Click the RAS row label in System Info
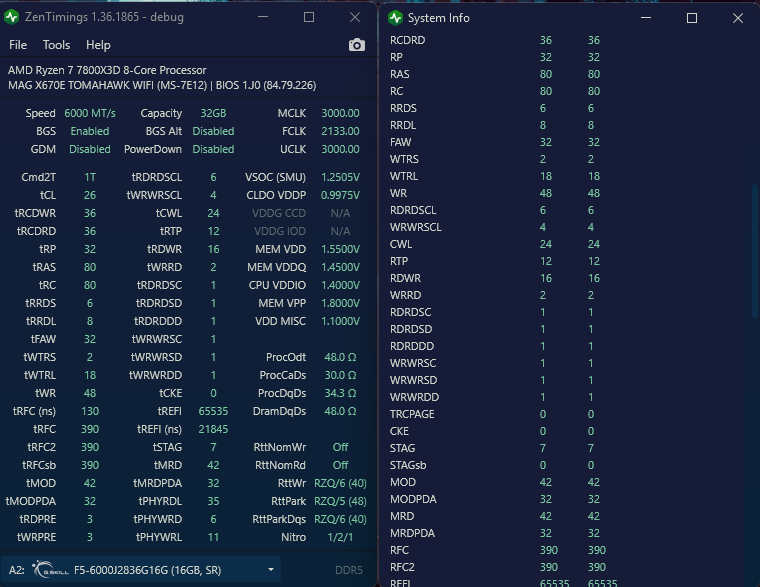760x587 pixels. coord(399,74)
